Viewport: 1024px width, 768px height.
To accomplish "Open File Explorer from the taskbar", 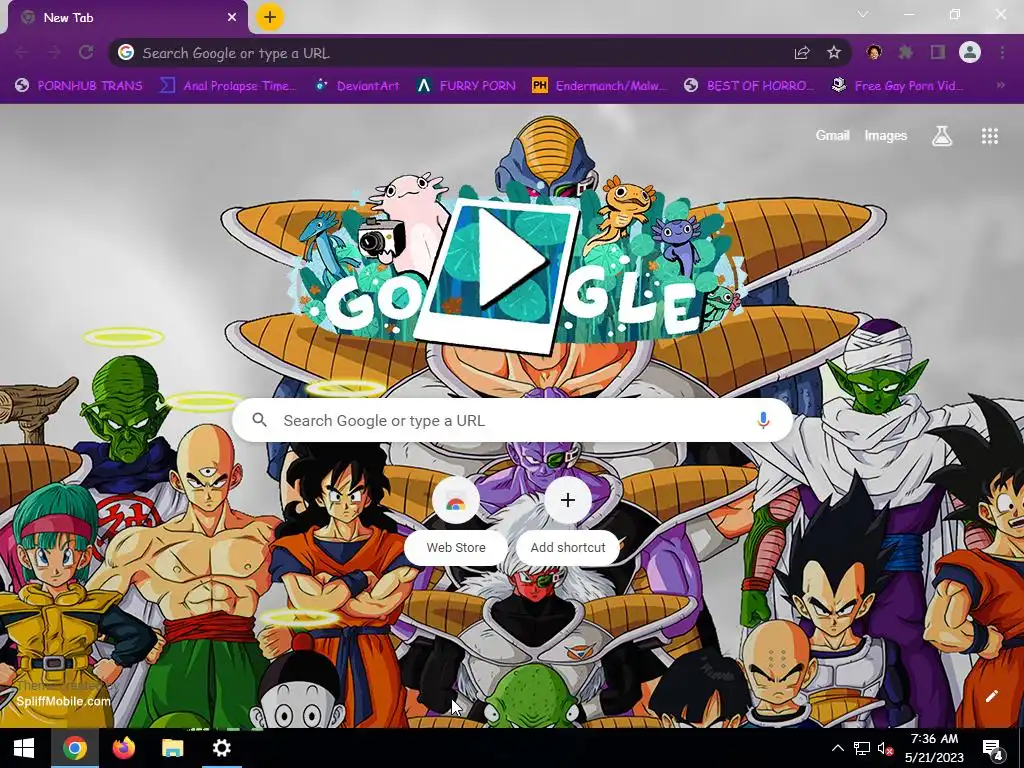I will [x=172, y=748].
